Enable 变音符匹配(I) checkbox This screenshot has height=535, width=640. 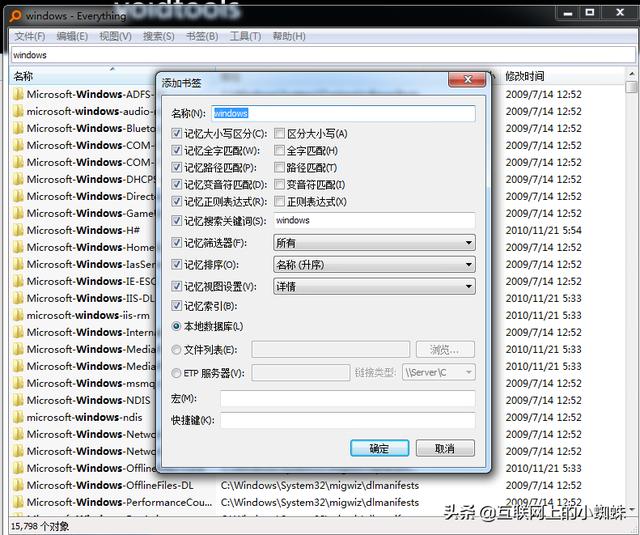click(x=279, y=184)
